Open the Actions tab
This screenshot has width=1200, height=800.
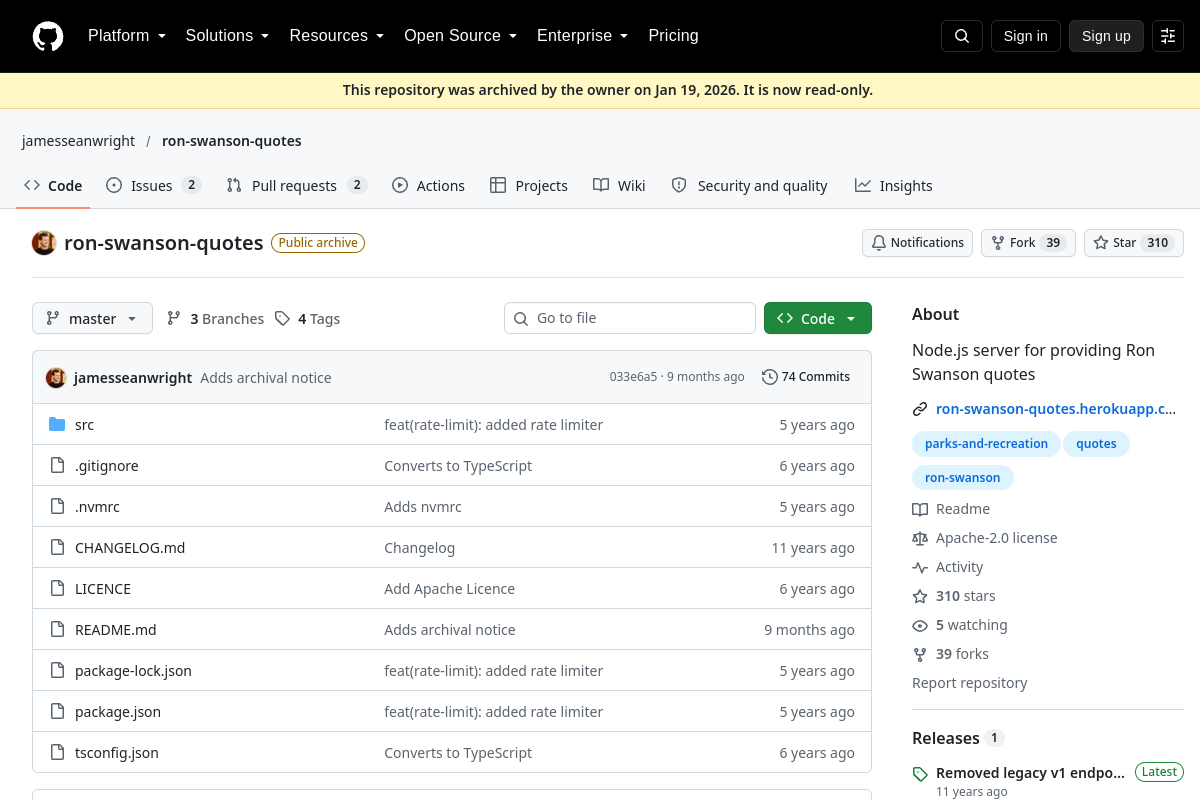coord(428,186)
